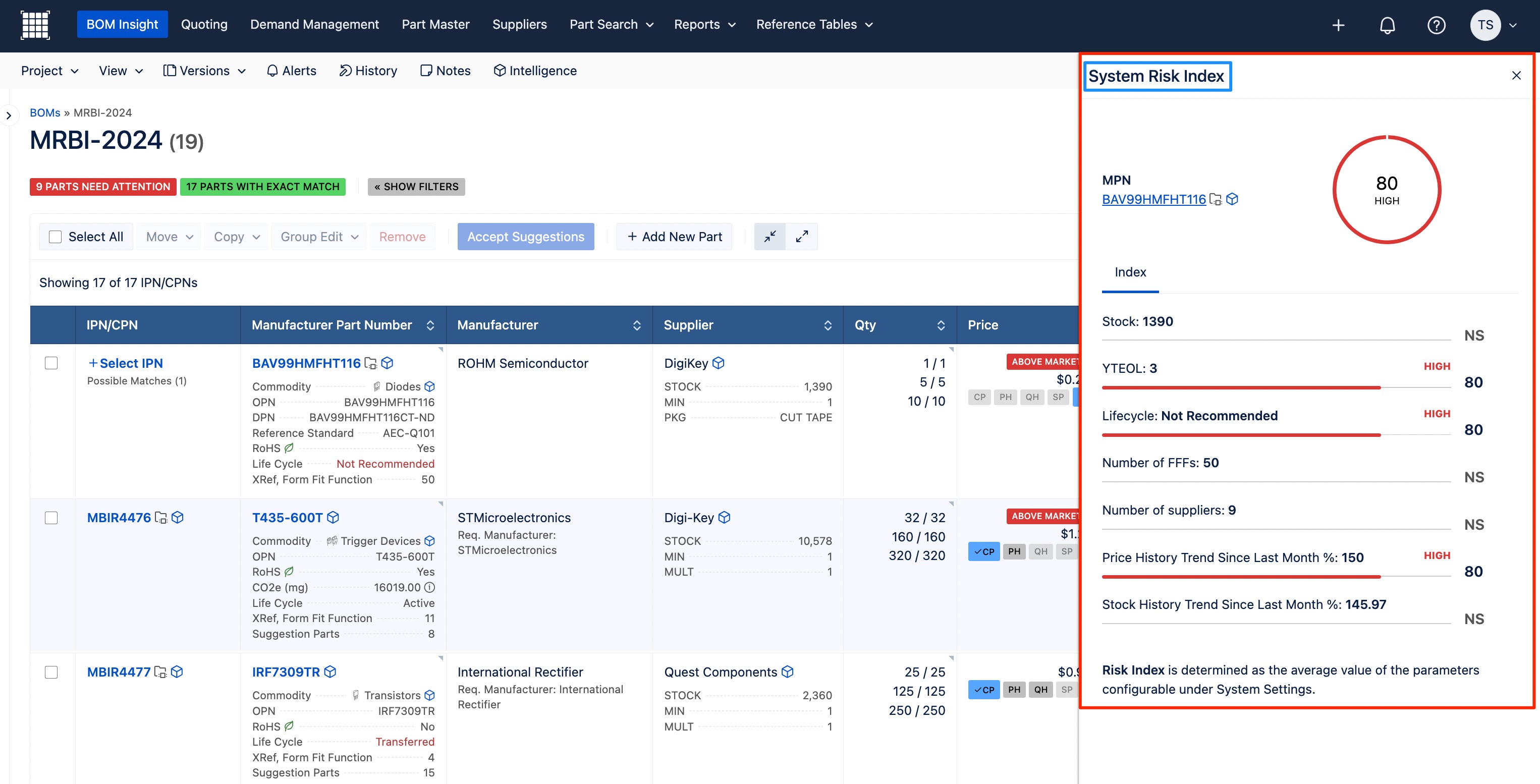Click the BOMs breadcrumb link

(x=45, y=113)
